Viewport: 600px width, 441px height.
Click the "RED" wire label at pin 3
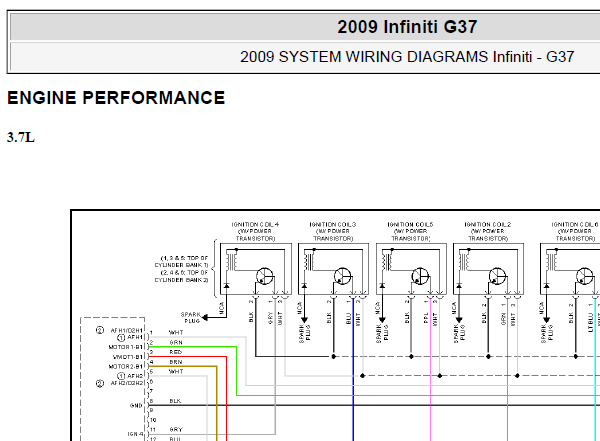(x=176, y=352)
